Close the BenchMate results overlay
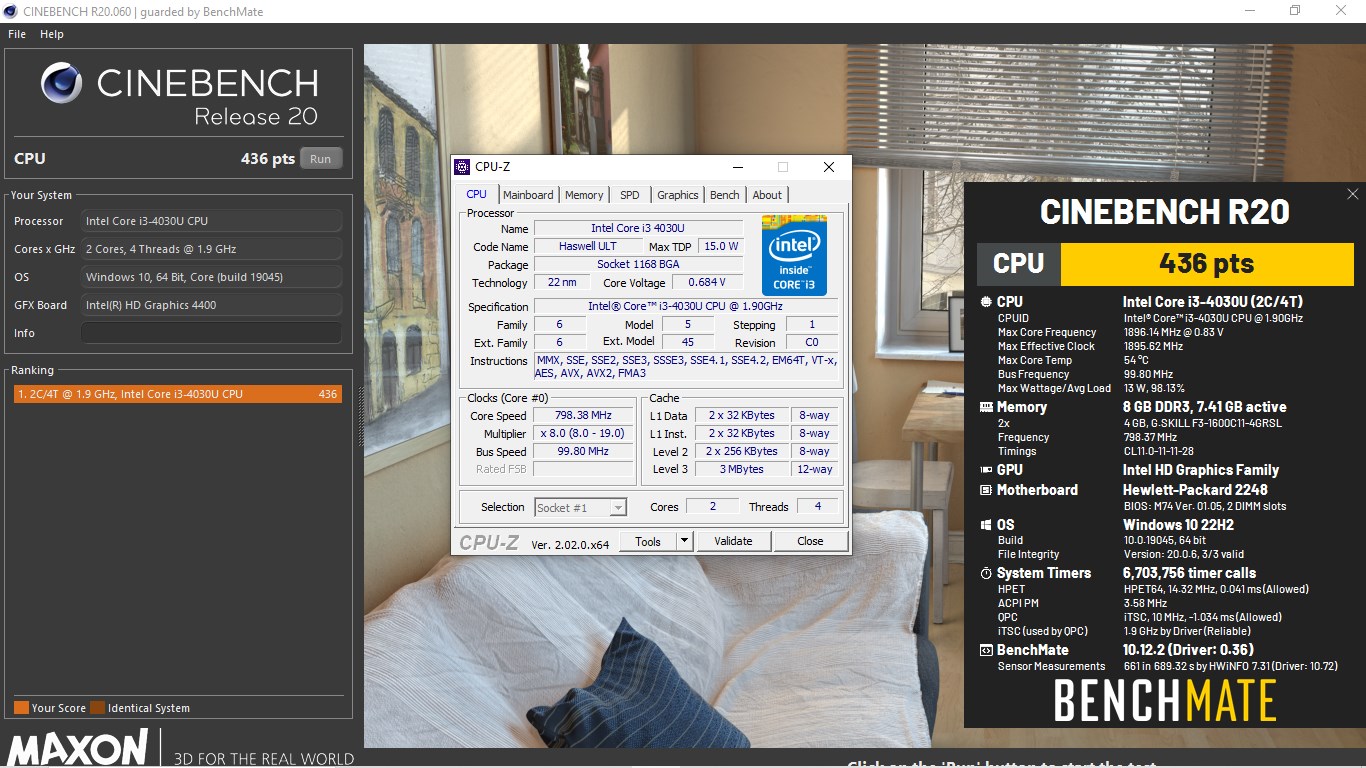Image resolution: width=1366 pixels, height=768 pixels. tap(1353, 194)
